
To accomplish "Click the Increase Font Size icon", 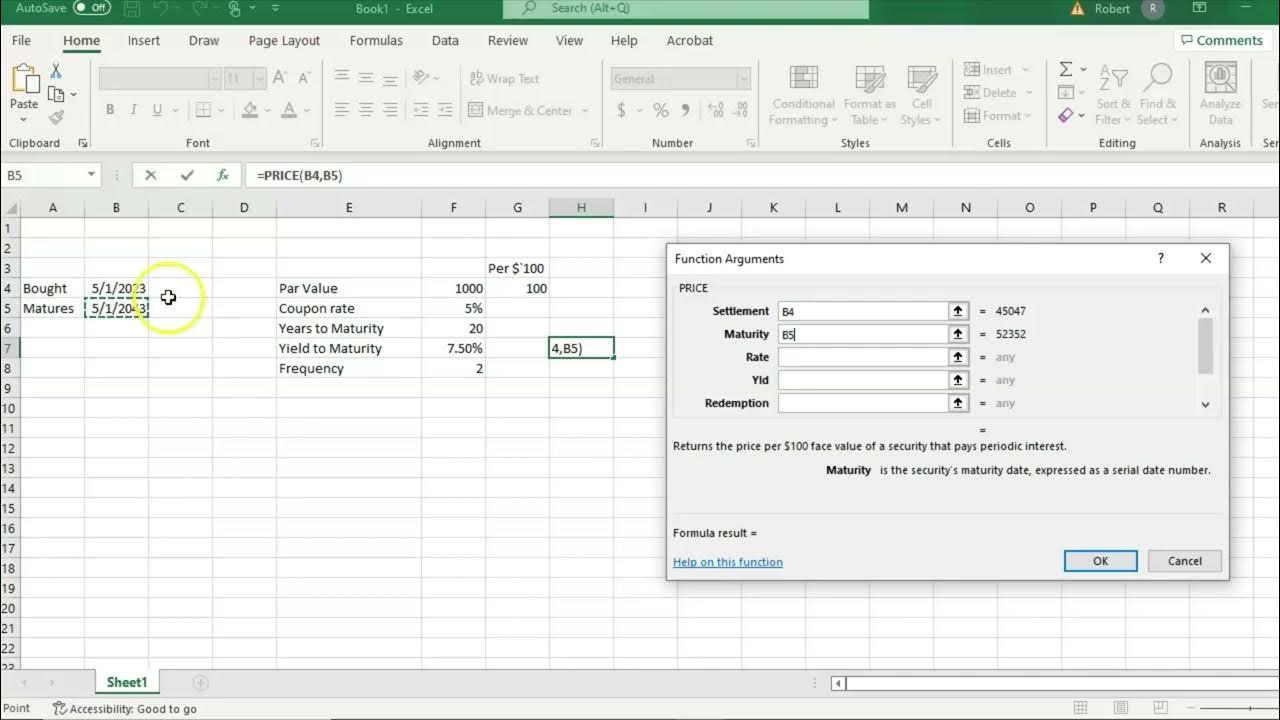I will coord(281,78).
